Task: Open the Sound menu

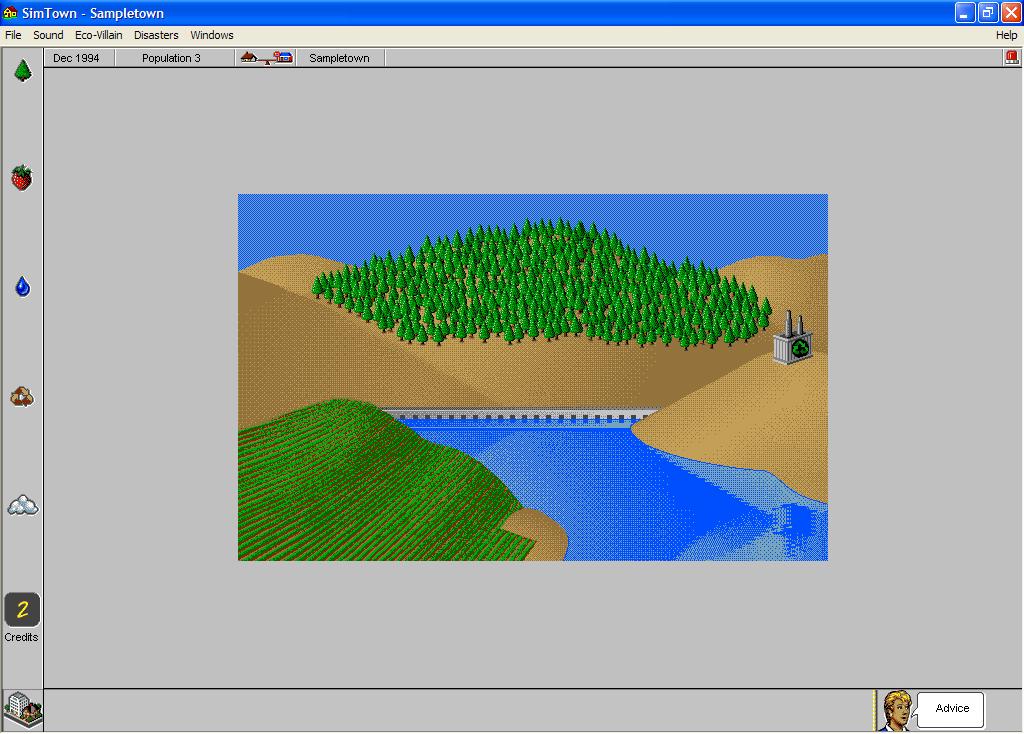Action: coord(48,35)
